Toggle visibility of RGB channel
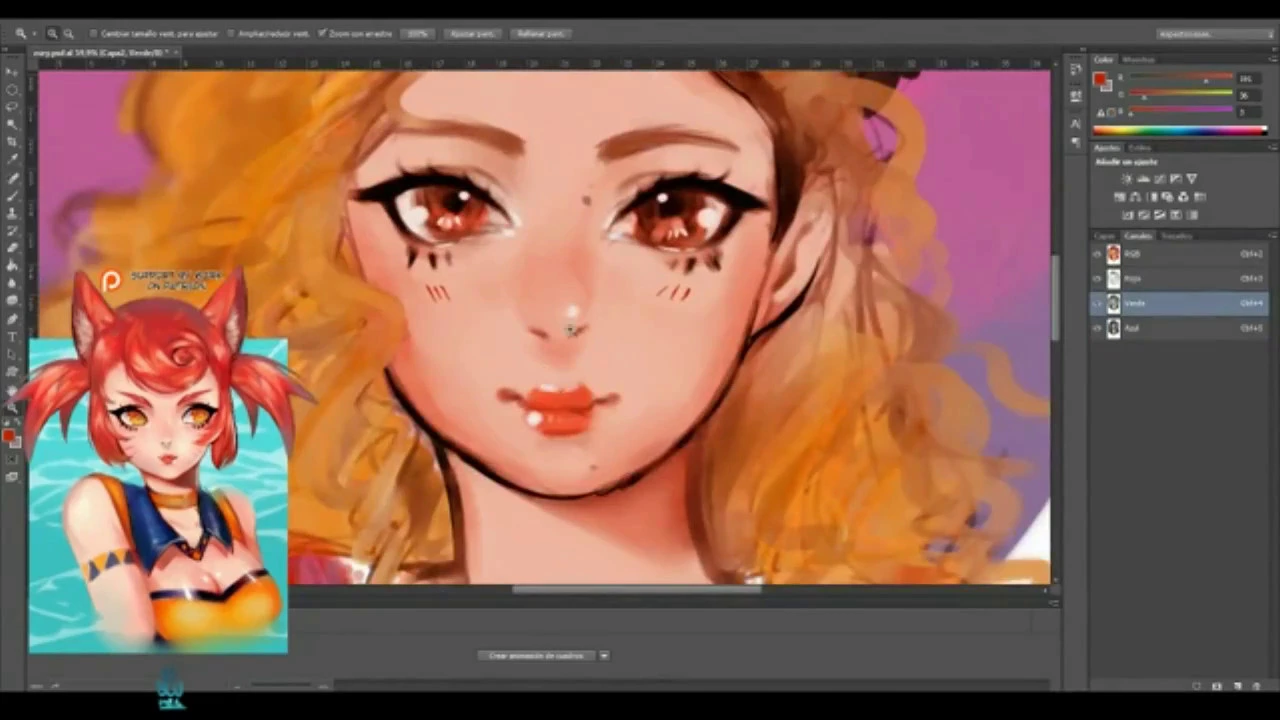The height and width of the screenshot is (720, 1280). point(1097,254)
